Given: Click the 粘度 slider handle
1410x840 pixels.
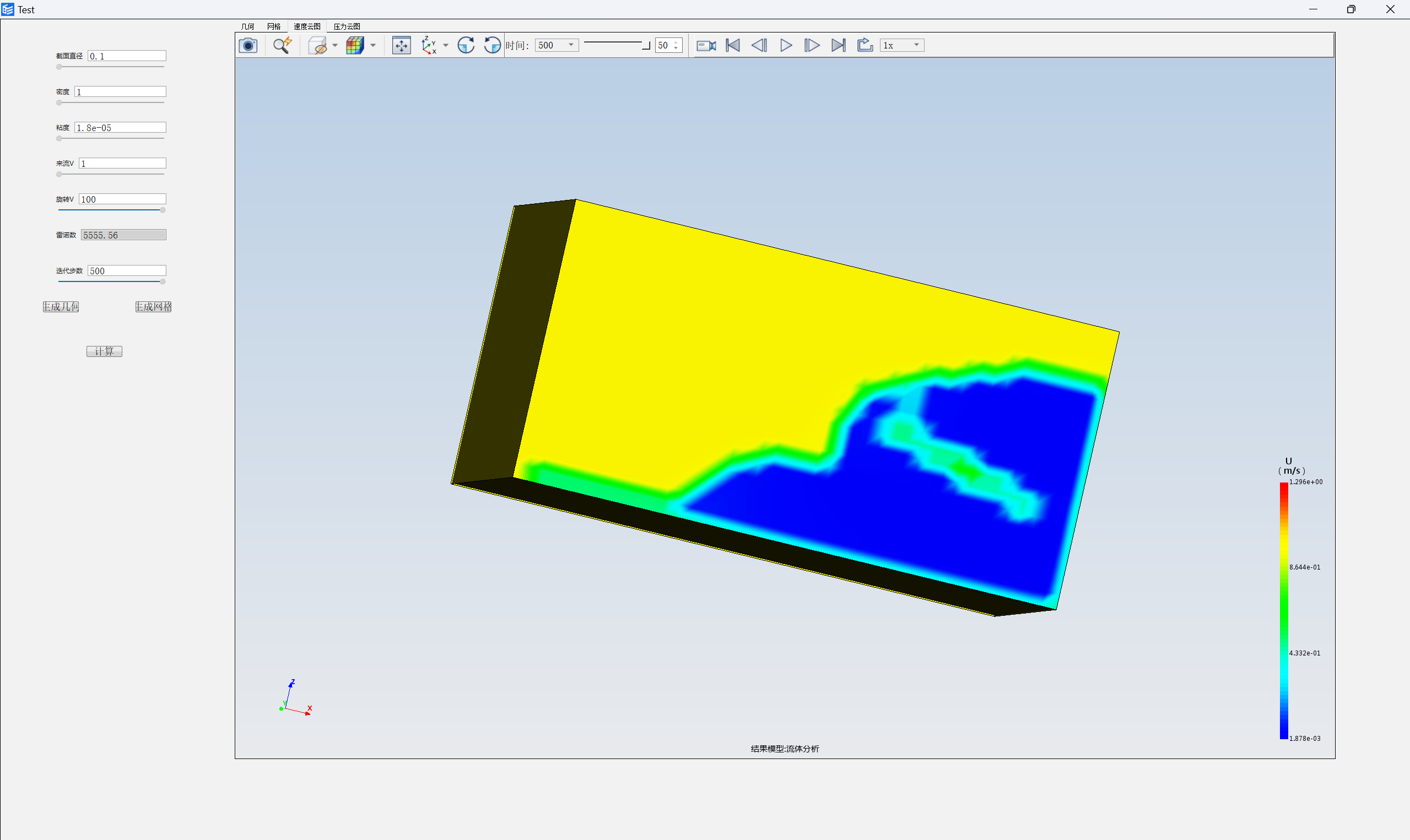Looking at the screenshot, I should tap(59, 139).
